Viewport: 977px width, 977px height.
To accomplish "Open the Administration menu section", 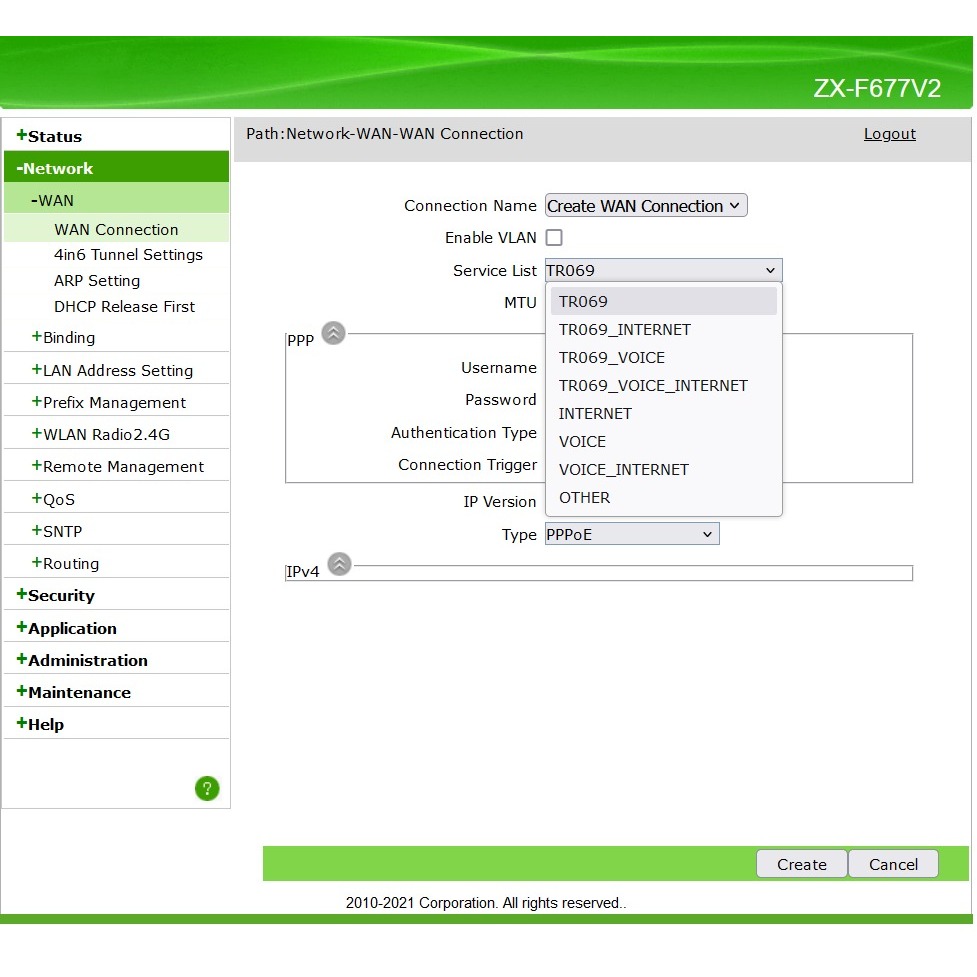I will click(87, 661).
